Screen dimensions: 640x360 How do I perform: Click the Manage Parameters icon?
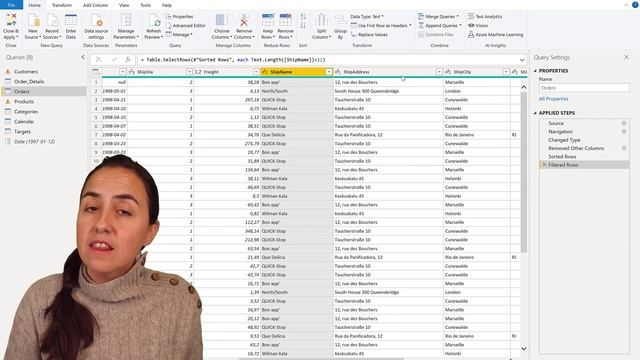pyautogui.click(x=126, y=20)
